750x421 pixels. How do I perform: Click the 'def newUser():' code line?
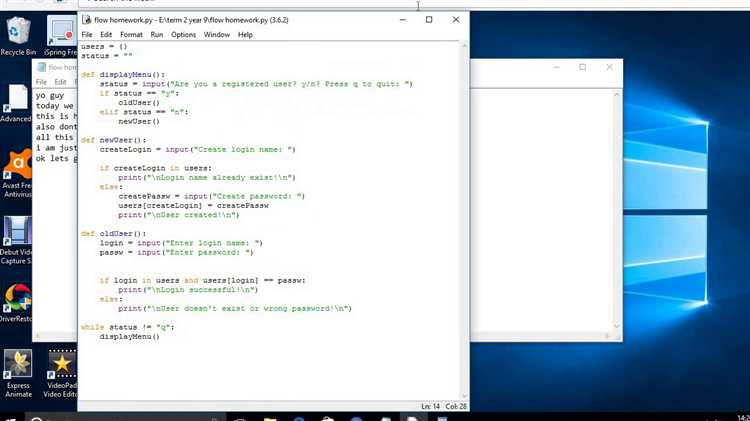pos(114,140)
